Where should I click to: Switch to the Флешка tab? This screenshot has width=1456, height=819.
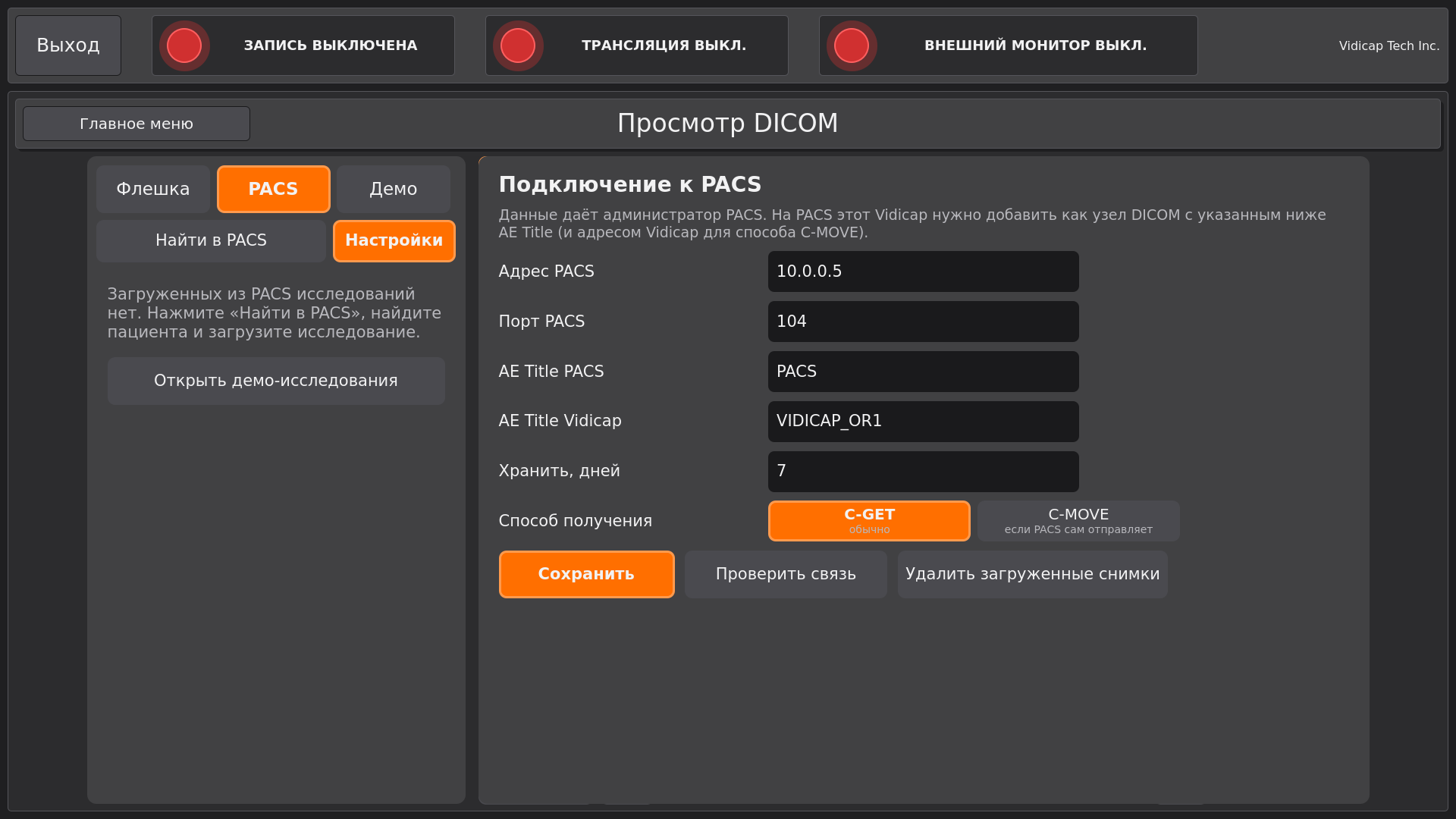pos(153,189)
